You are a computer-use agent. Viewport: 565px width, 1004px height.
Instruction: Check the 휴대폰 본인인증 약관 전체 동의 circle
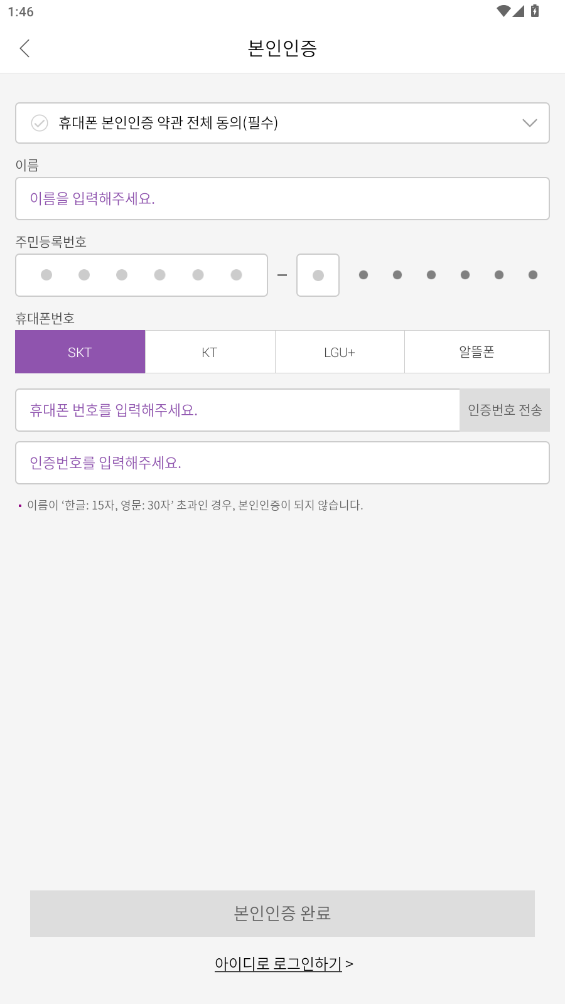(x=39, y=123)
